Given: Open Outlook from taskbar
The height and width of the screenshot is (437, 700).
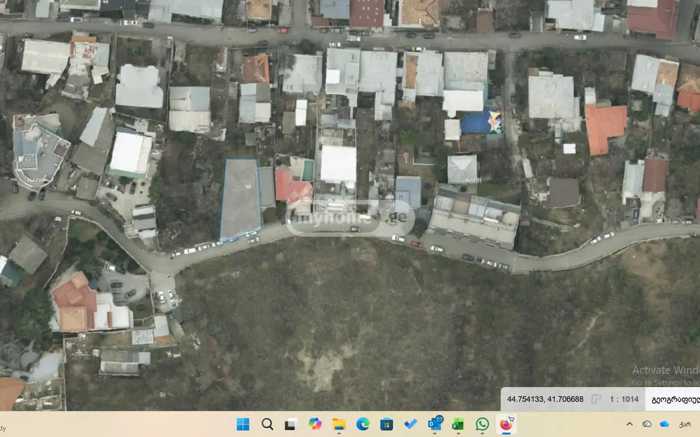Looking at the screenshot, I should click(434, 424).
